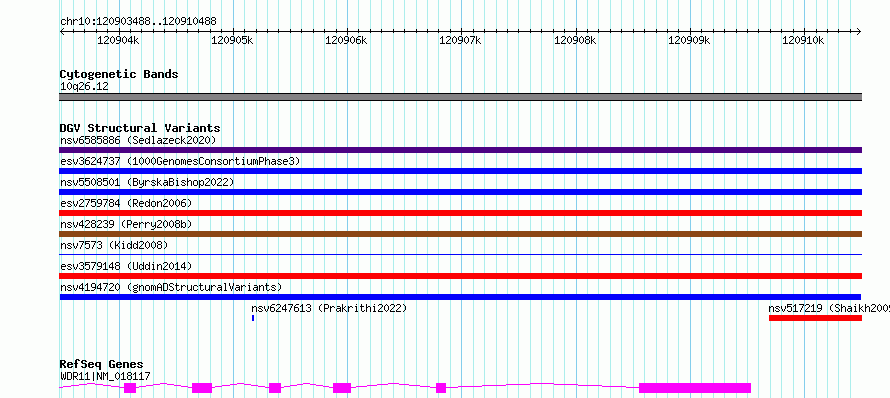Open variant nsv7573 (Kidd2008) label
890x398 pixels.
click(x=114, y=245)
